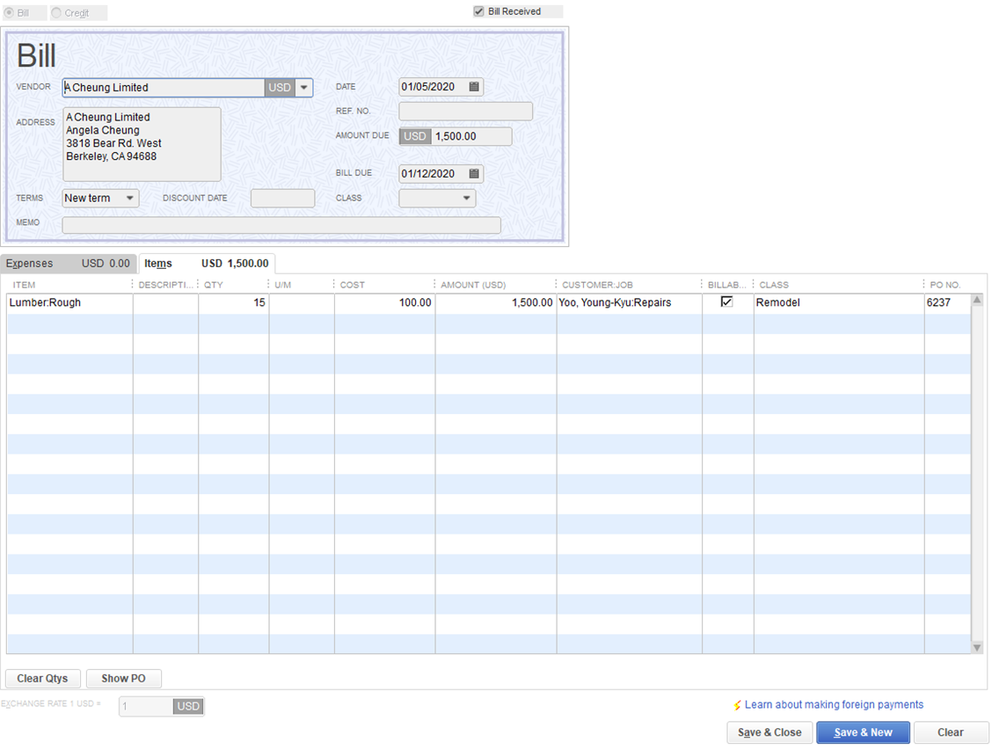Click the PO NO. column header
The image size is (999, 749).
947,285
